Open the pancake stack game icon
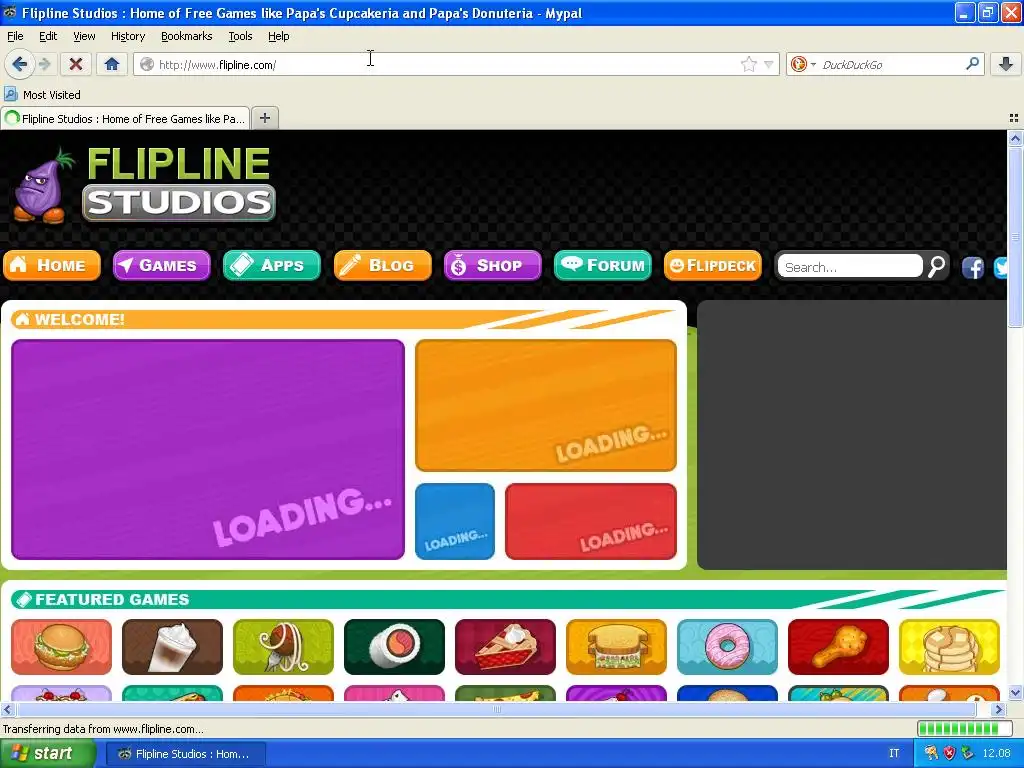Screen dimensions: 1024x768 pyautogui.click(x=950, y=647)
